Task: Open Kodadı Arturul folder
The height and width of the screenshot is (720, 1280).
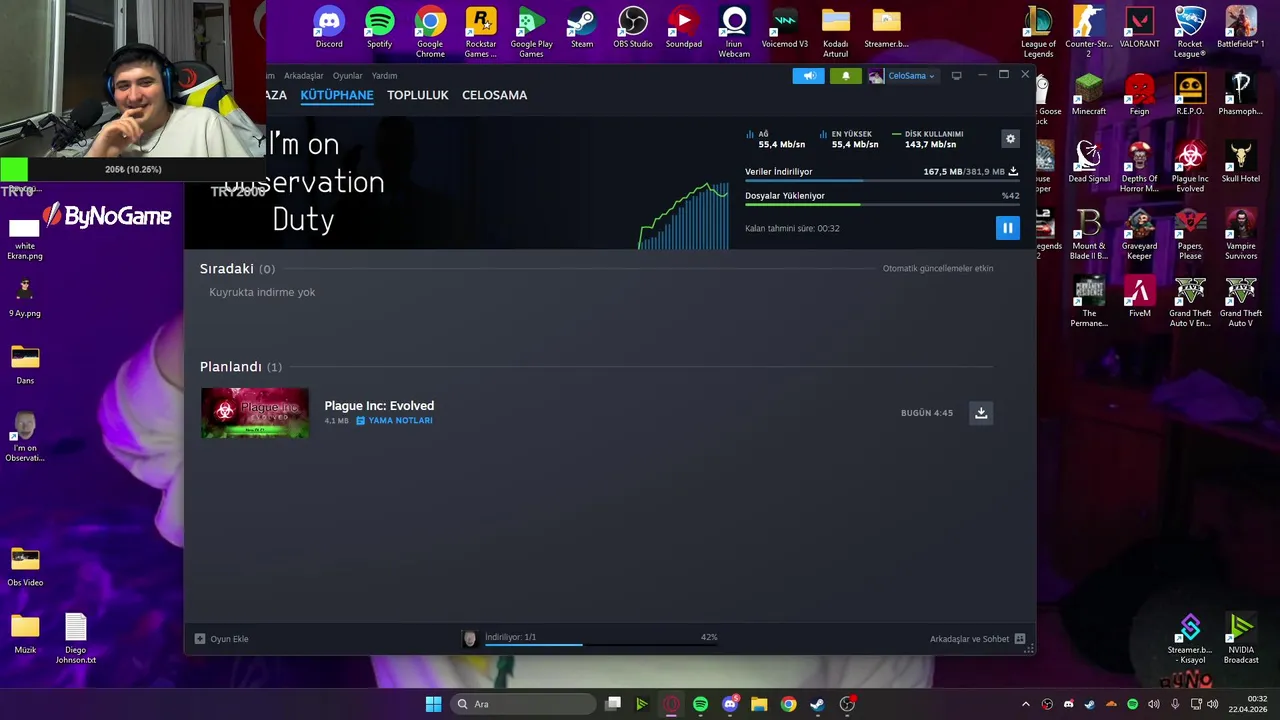Action: coord(836,31)
